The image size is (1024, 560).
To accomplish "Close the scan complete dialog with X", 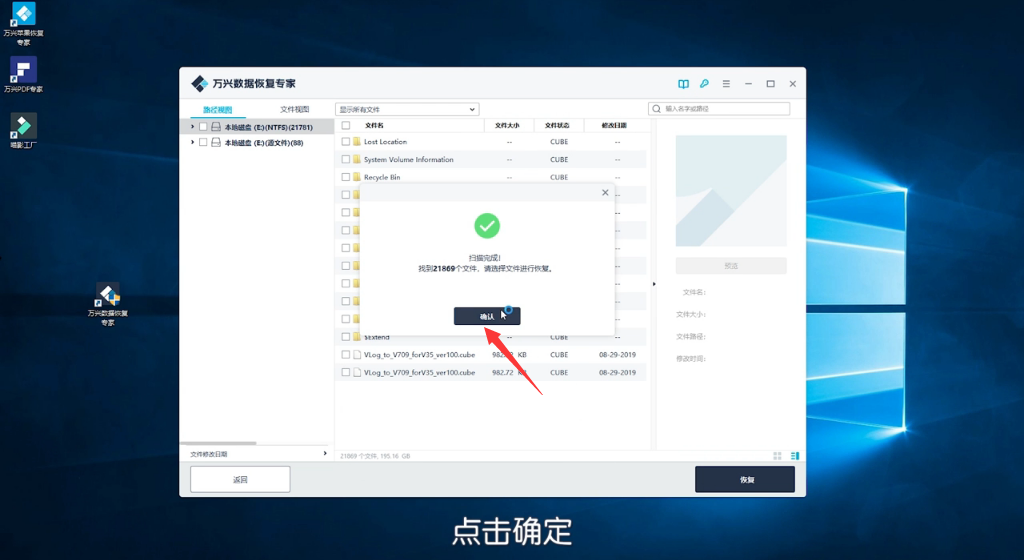I will (x=605, y=193).
